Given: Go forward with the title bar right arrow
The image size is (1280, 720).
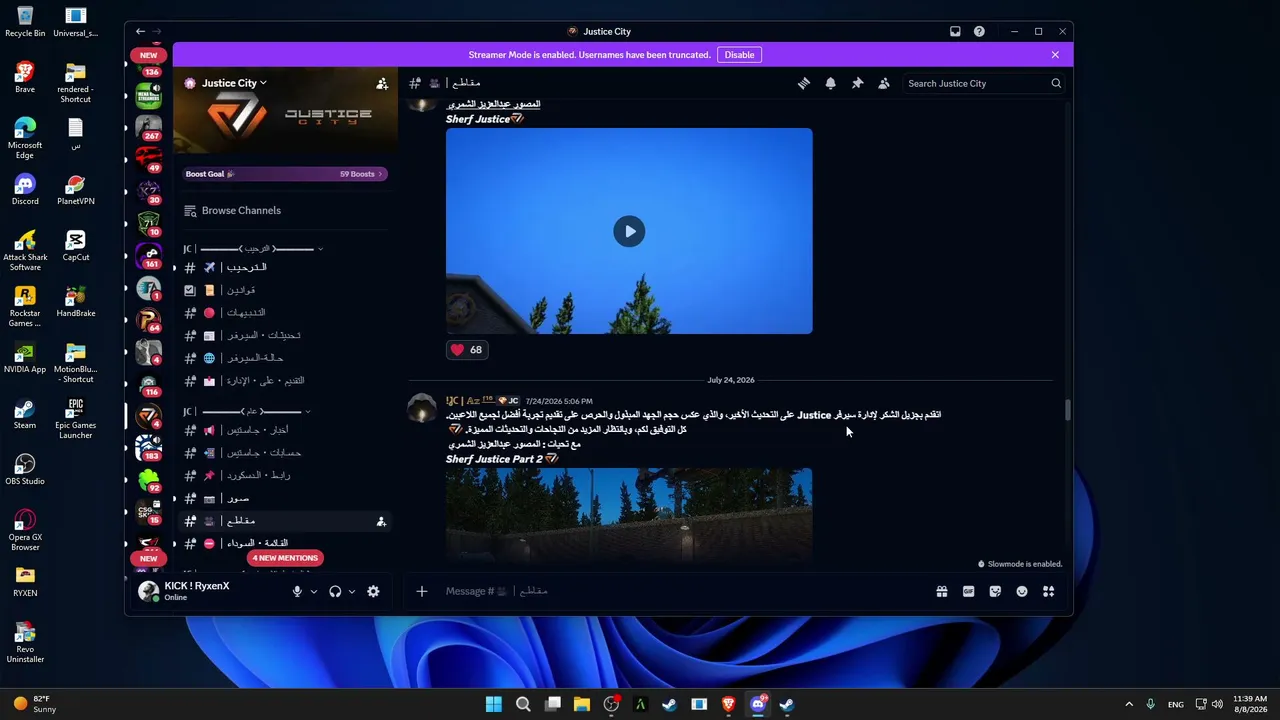Looking at the screenshot, I should (x=158, y=32).
